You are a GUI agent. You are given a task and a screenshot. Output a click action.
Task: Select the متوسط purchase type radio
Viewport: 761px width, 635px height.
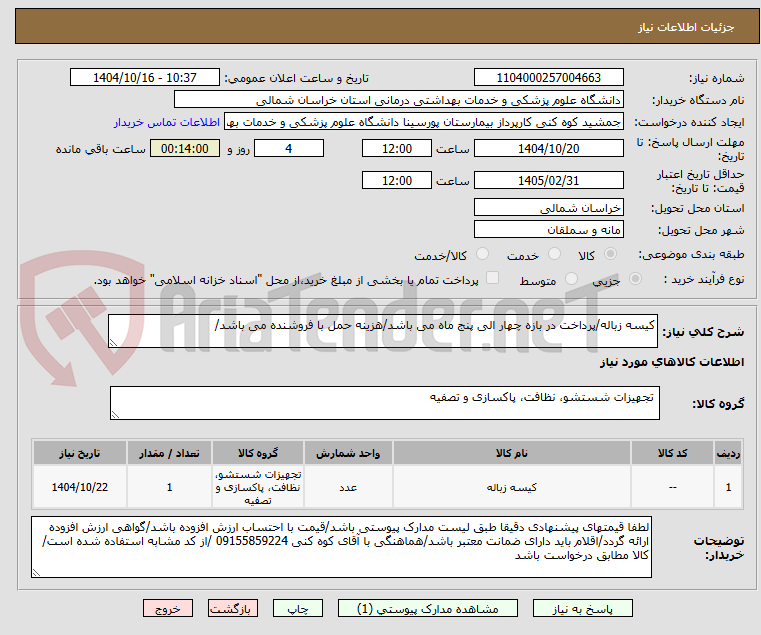[571, 279]
